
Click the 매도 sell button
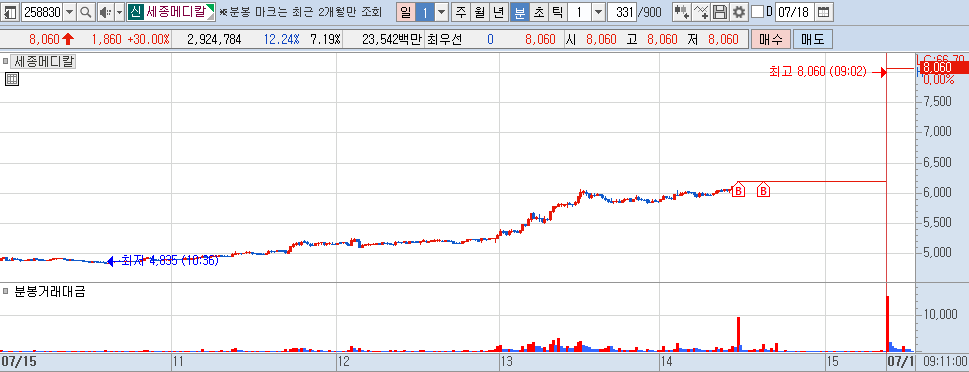pyautogui.click(x=813, y=40)
